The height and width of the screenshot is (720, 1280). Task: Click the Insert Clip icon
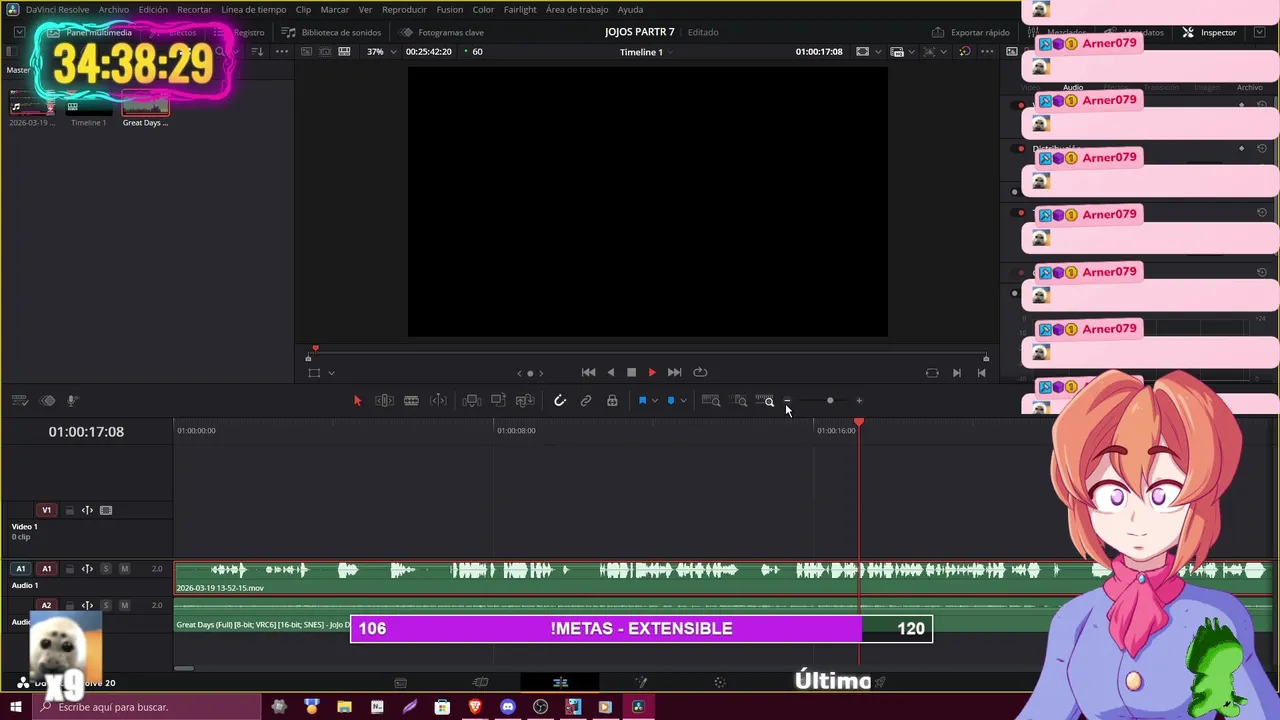point(471,401)
